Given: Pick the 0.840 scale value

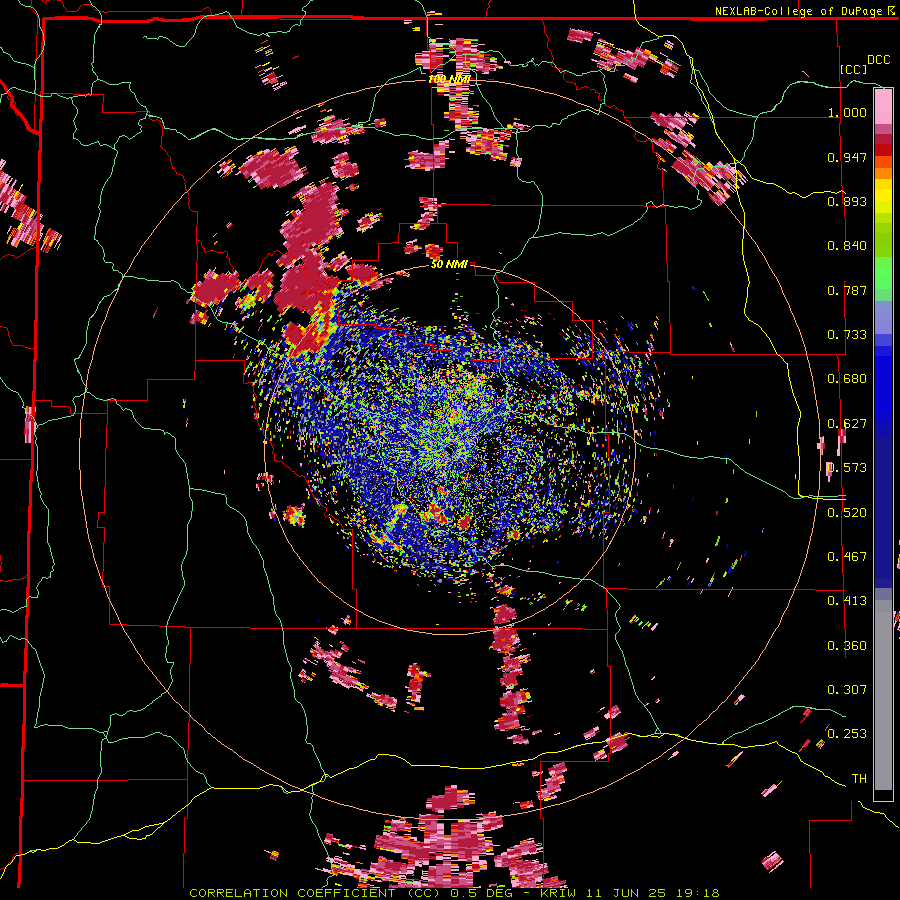Looking at the screenshot, I should click(847, 246).
